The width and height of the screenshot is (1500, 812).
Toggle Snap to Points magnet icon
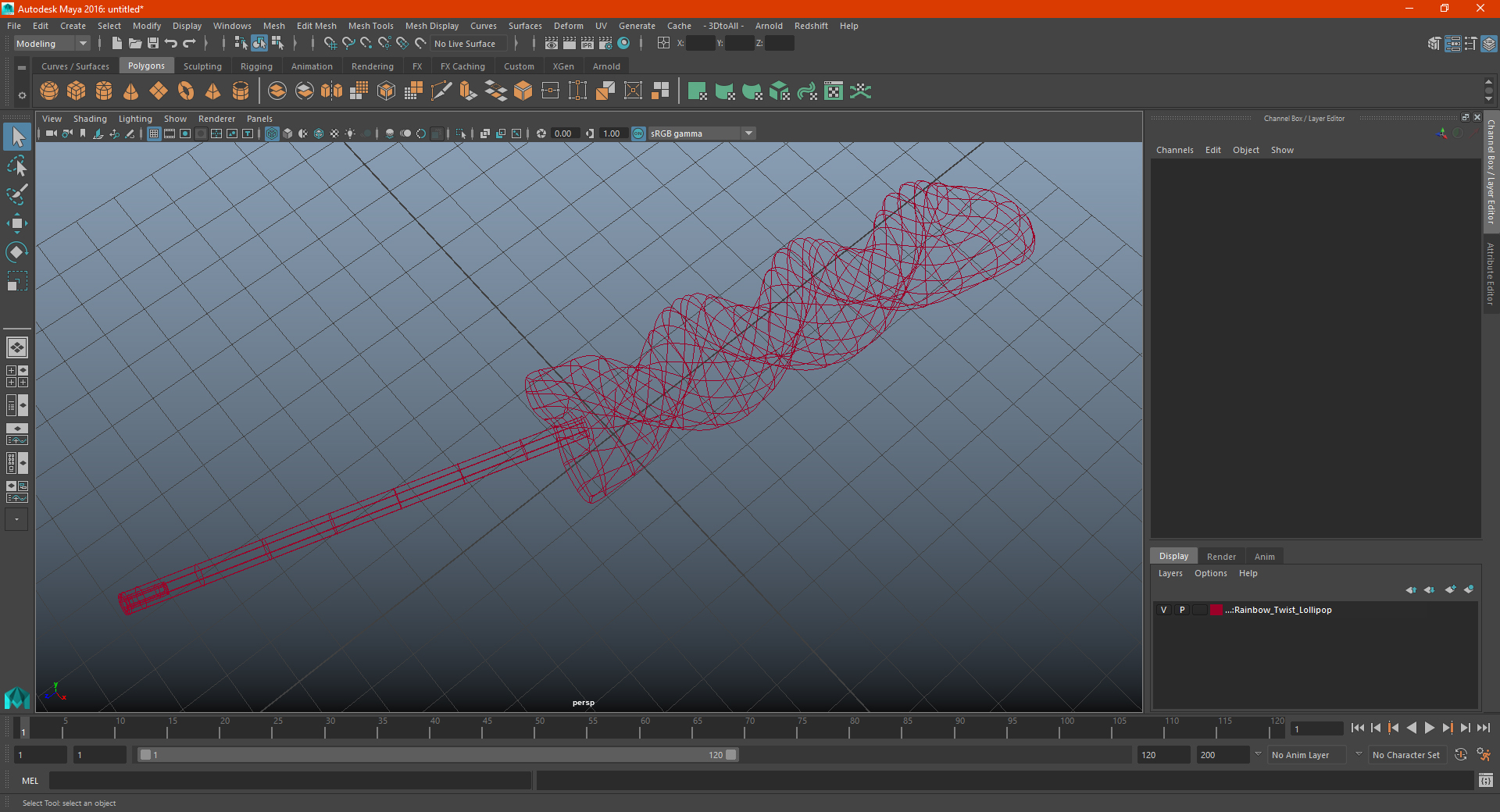[x=366, y=44]
